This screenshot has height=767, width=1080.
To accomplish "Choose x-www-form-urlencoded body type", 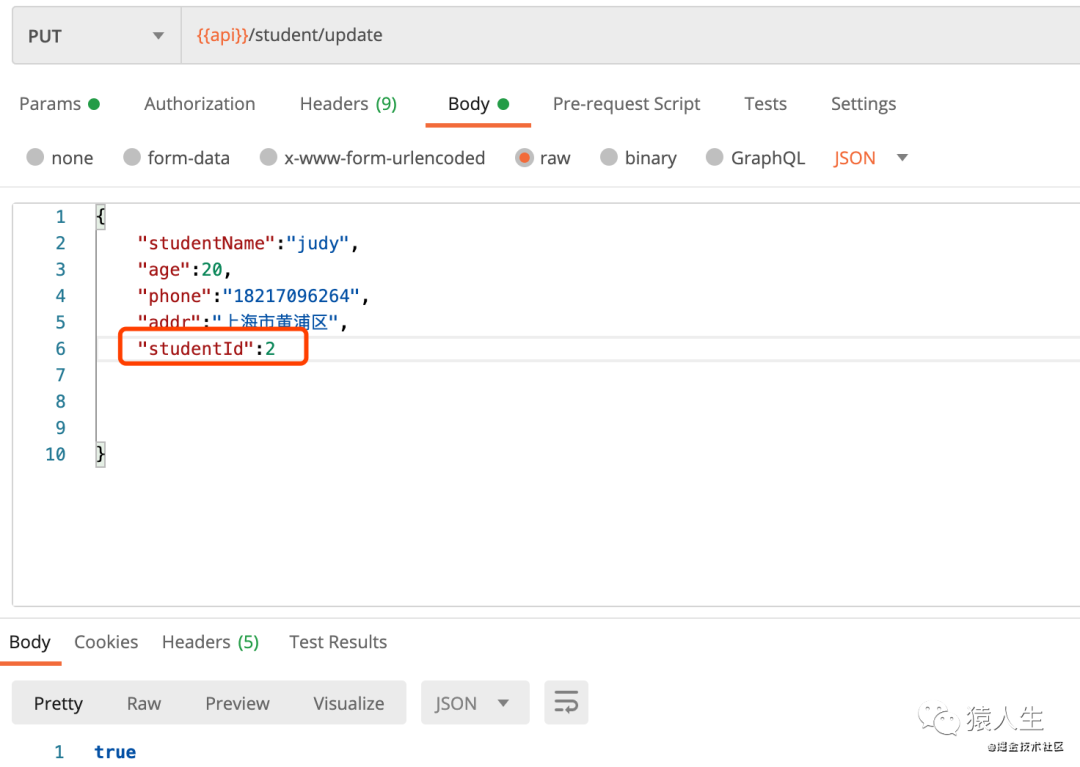I will 268,158.
